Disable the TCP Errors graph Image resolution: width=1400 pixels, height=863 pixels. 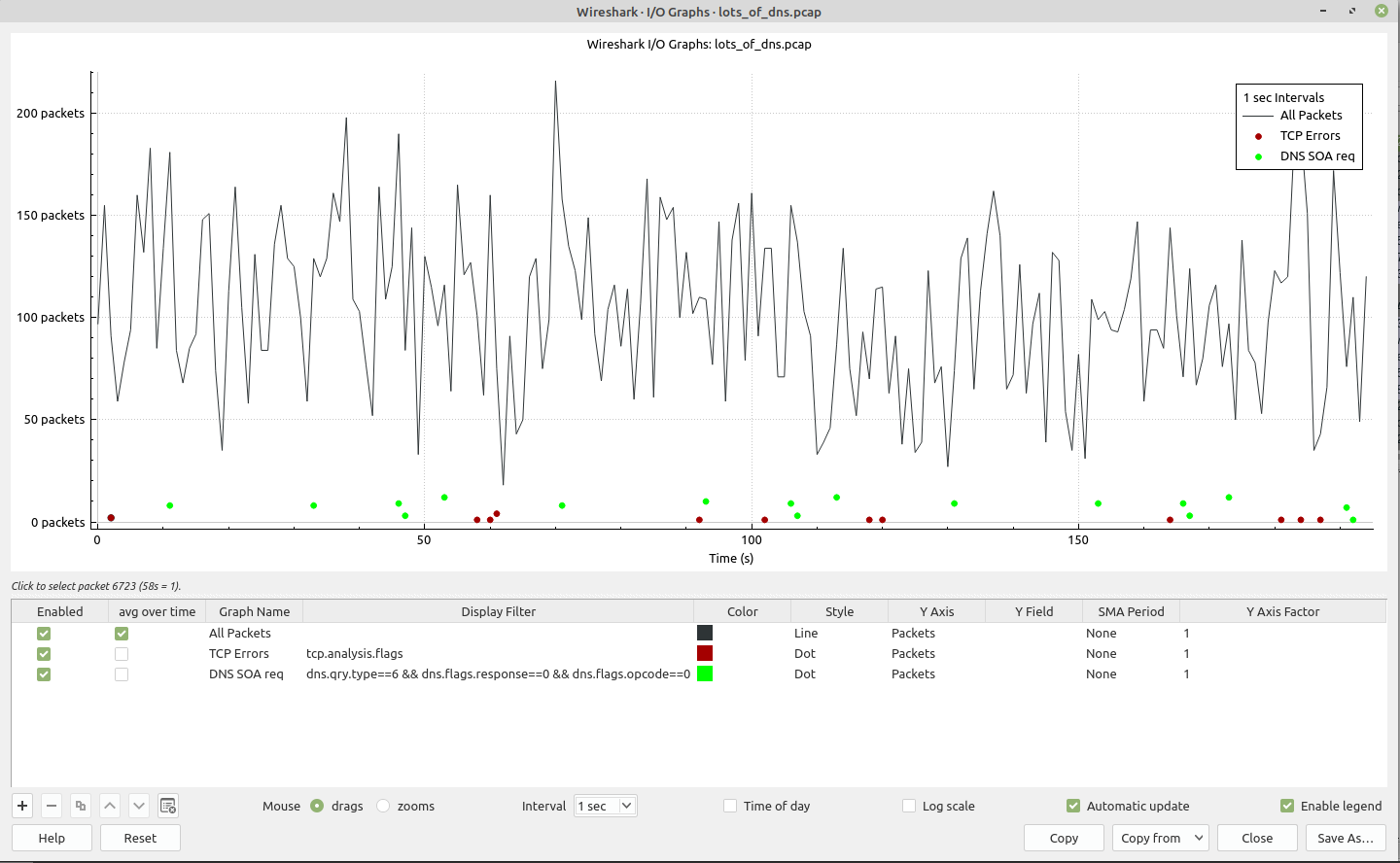pyautogui.click(x=43, y=653)
